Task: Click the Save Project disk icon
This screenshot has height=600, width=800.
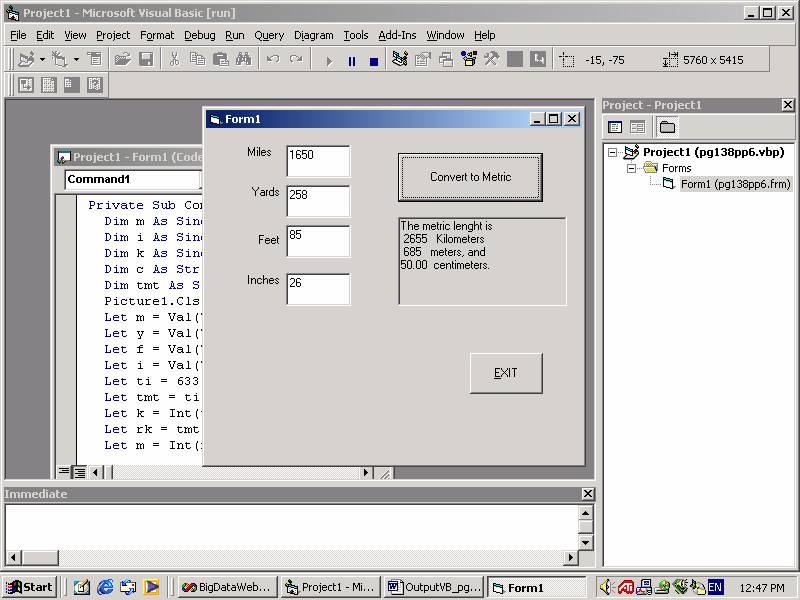Action: click(x=146, y=60)
